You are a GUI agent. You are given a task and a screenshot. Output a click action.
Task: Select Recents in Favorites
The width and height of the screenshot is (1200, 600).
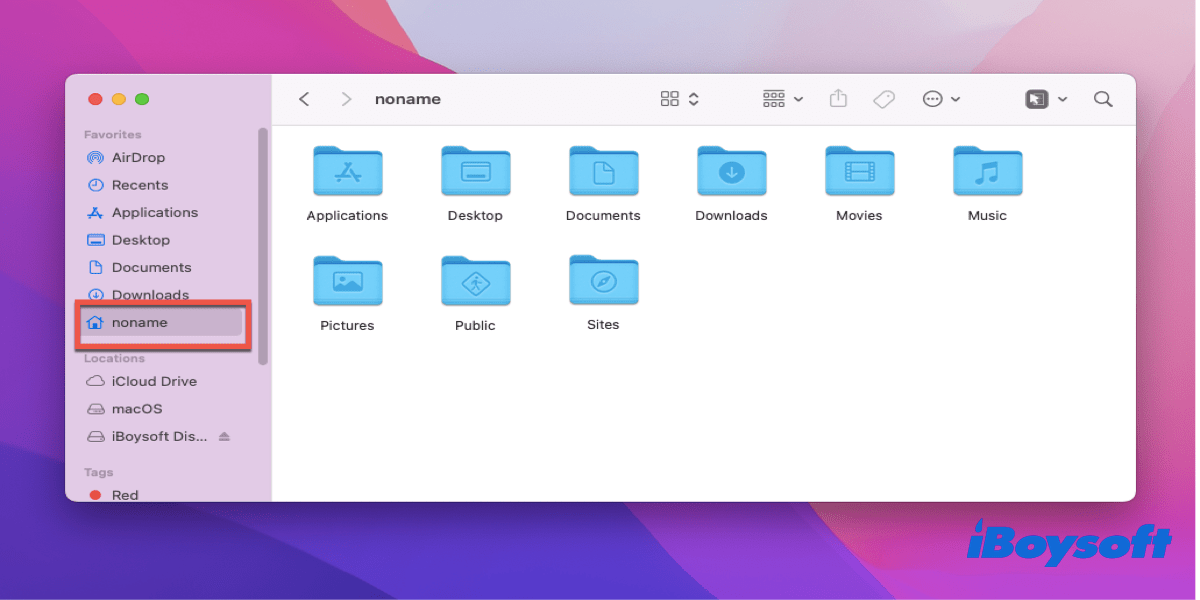pos(127,185)
